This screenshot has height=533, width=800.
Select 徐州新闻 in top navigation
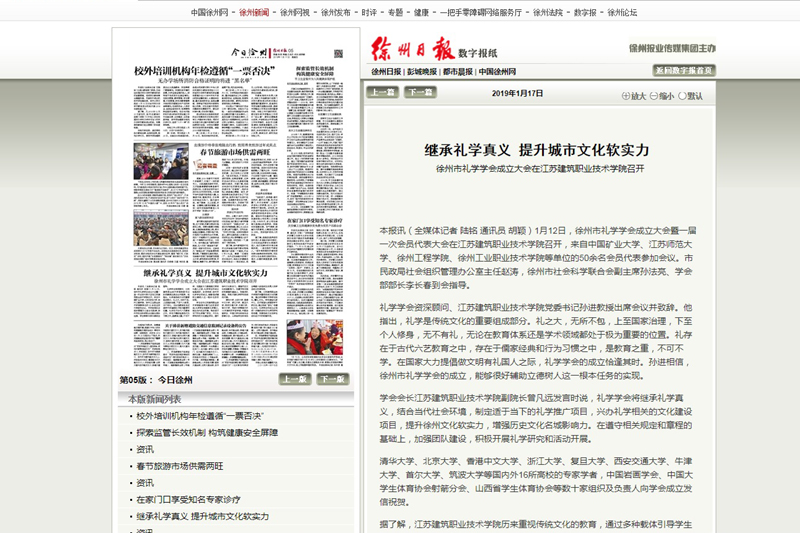[254, 12]
